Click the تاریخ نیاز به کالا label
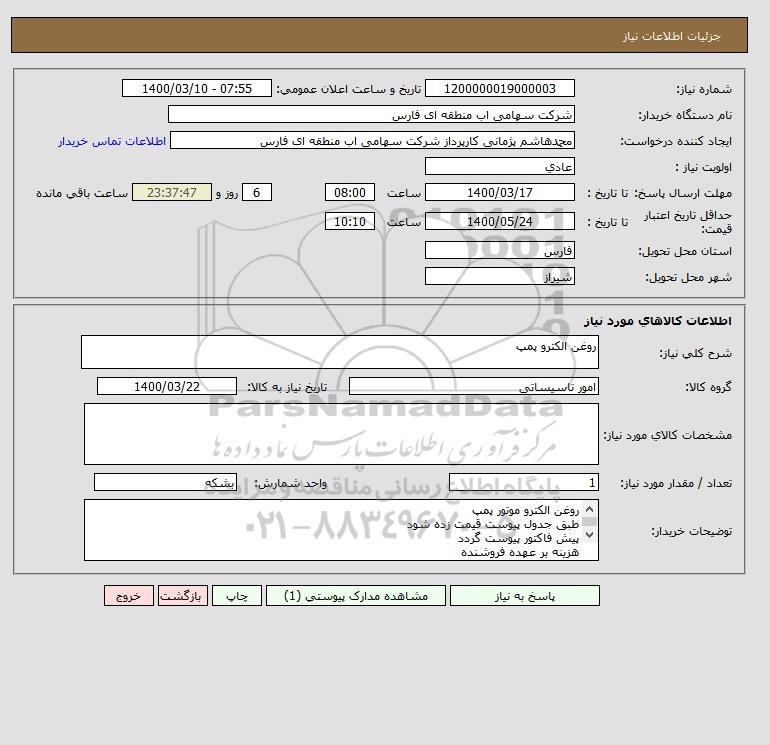 click(287, 387)
